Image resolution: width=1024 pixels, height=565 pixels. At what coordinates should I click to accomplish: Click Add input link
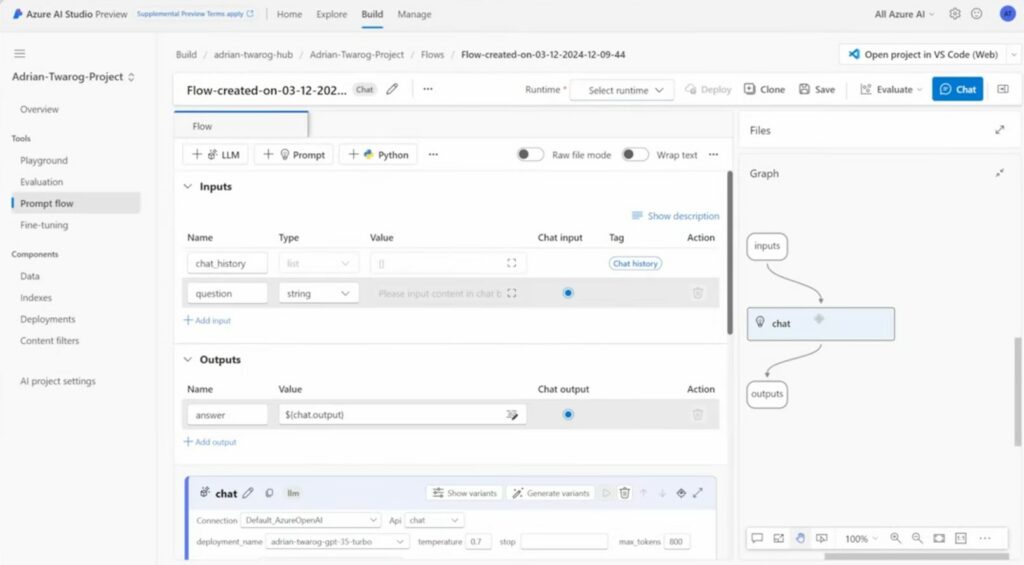pos(208,320)
